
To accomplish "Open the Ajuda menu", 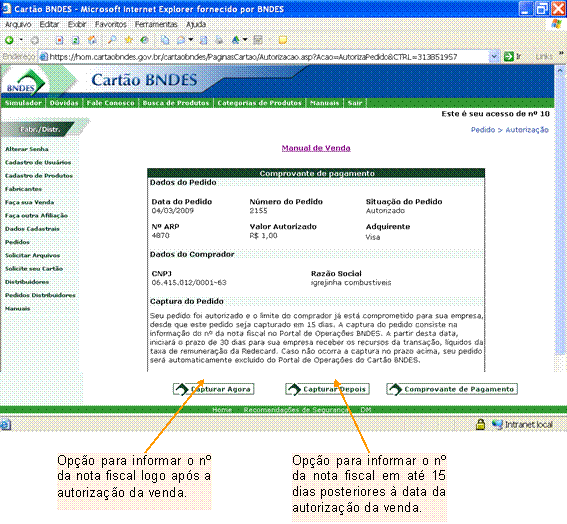I will pyautogui.click(x=196, y=25).
